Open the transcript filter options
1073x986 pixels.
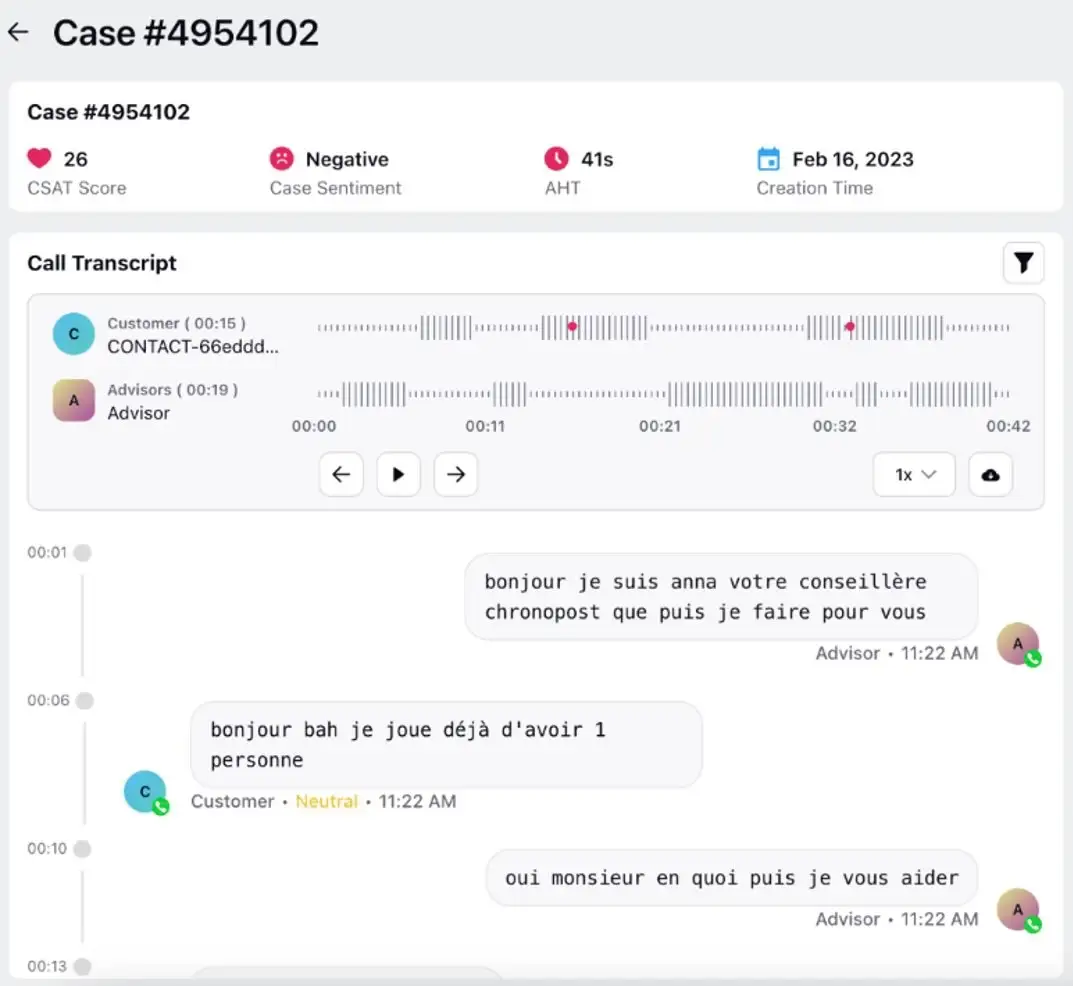click(x=1023, y=262)
